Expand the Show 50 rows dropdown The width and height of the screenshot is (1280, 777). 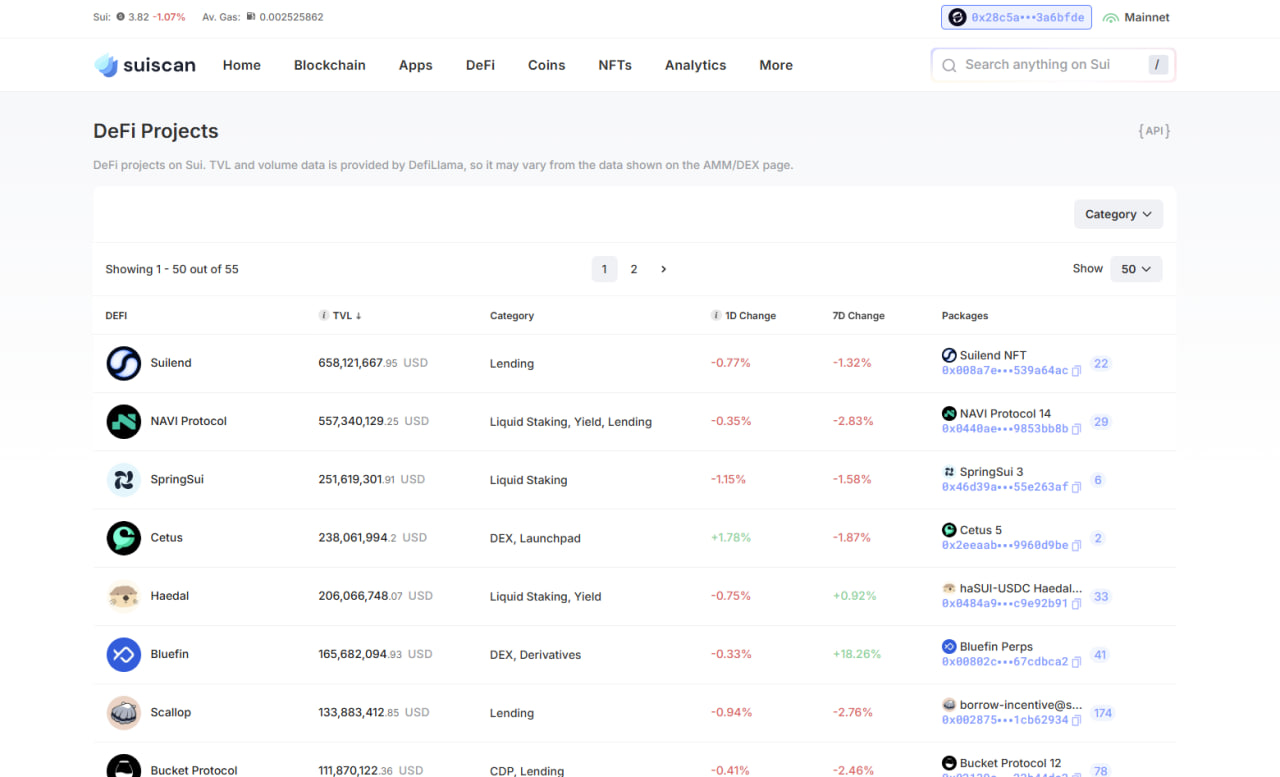1136,269
